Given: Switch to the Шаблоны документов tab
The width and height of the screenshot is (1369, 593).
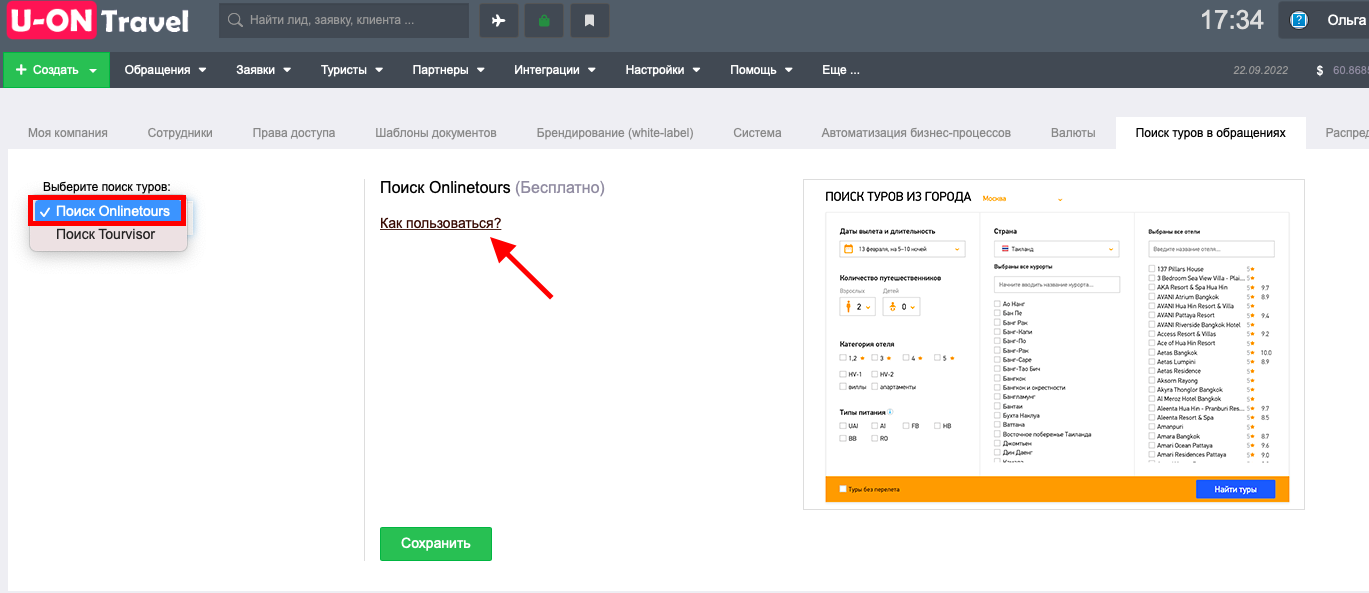Looking at the screenshot, I should pos(436,132).
